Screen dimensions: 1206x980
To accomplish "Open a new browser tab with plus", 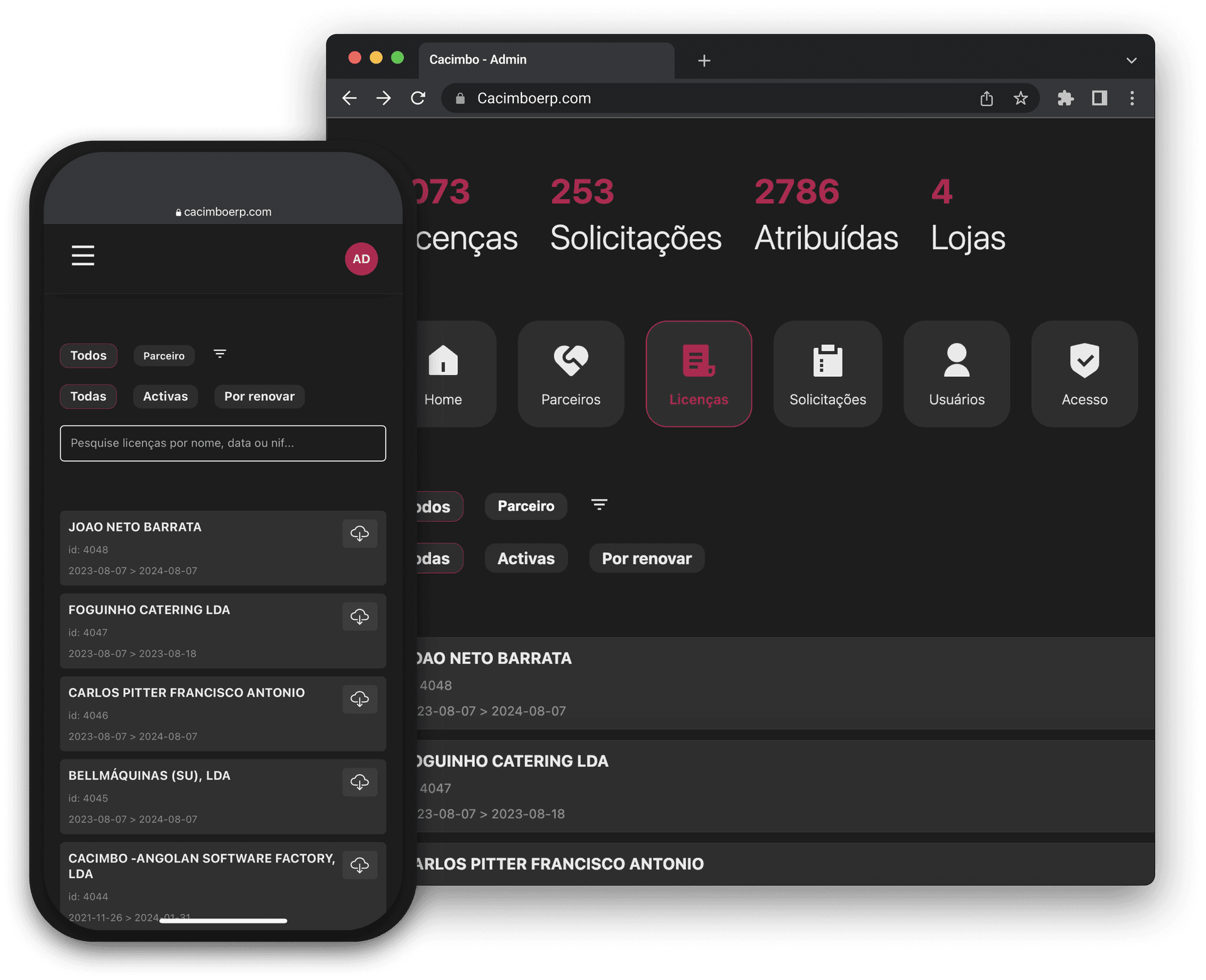I will (704, 60).
